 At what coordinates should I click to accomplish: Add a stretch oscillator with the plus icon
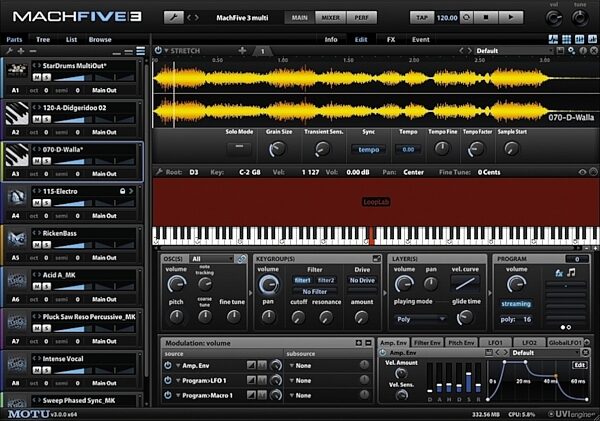point(242,51)
